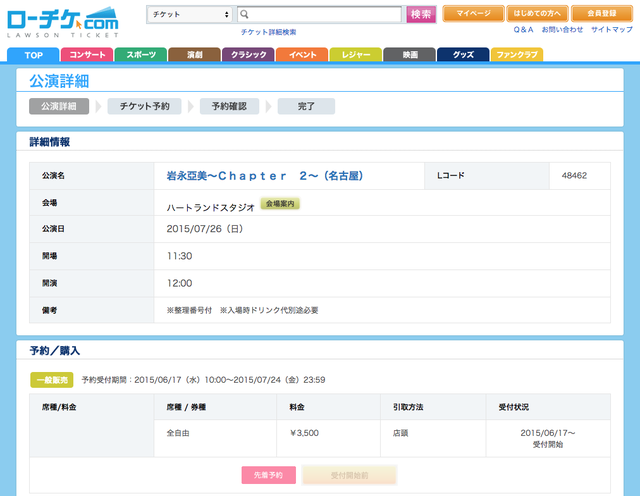The height and width of the screenshot is (496, 640).
Task: Open the はじめての方へ guide button
Action: click(537, 13)
